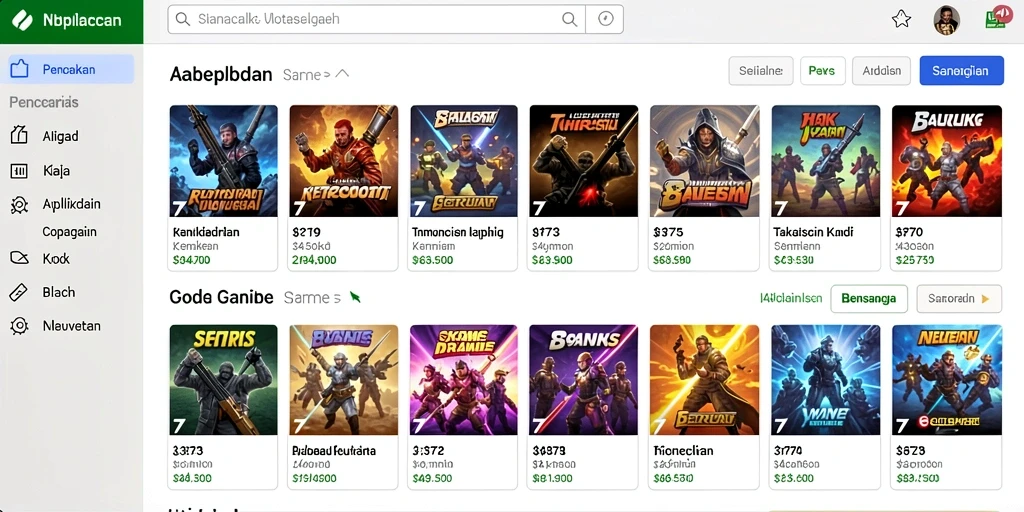
Task: Select the Aligad sidebar icon
Action: (x=20, y=136)
